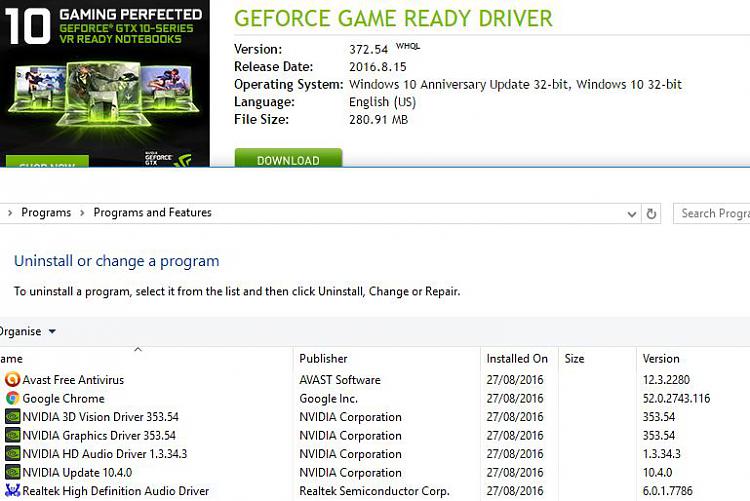The height and width of the screenshot is (501, 750).
Task: Select NVIDIA 3D Vision Driver 353.54
Action: tap(375, 417)
